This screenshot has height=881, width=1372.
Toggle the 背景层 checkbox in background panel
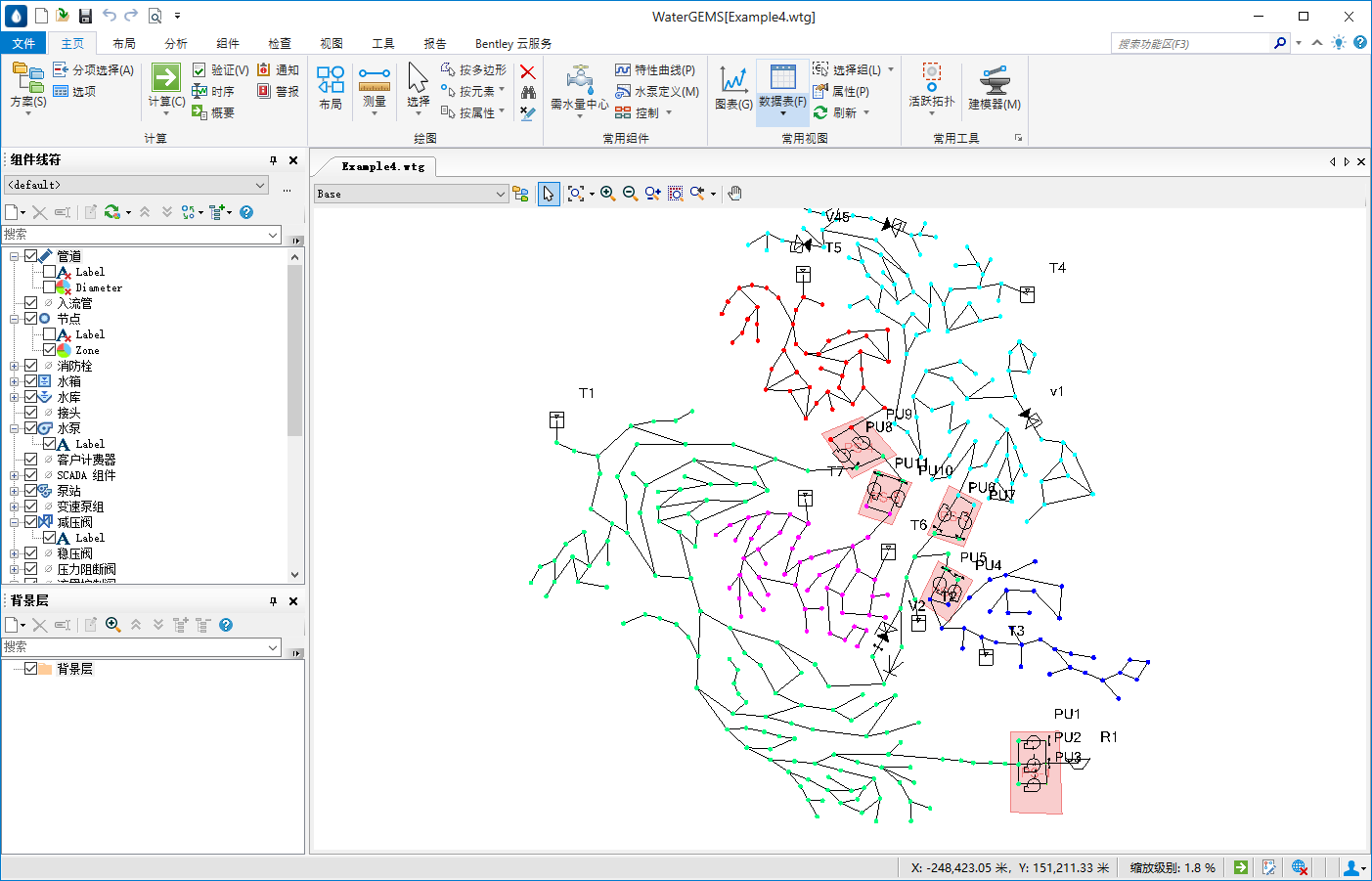(31, 669)
